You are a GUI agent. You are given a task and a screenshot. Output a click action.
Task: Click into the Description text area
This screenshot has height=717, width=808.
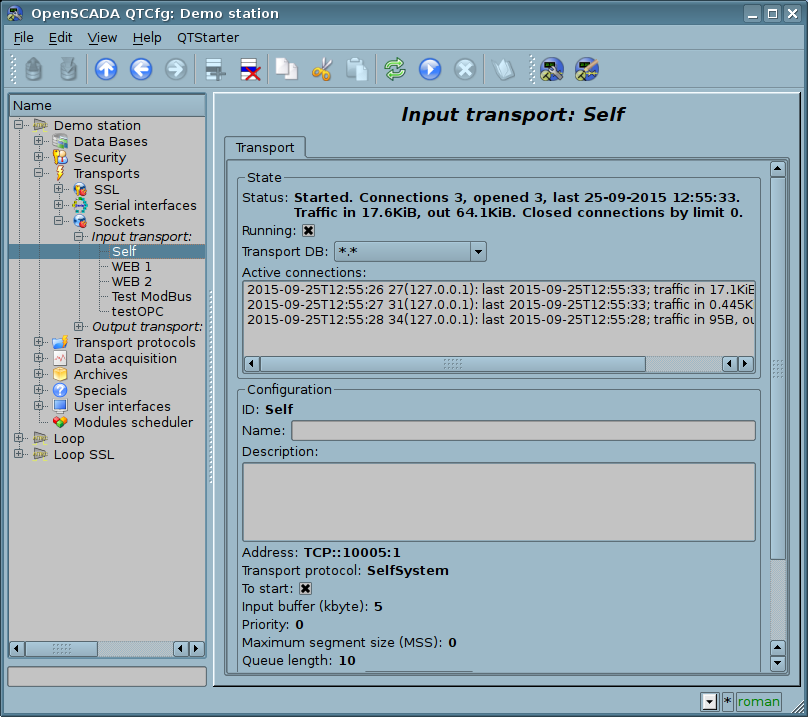tap(499, 502)
